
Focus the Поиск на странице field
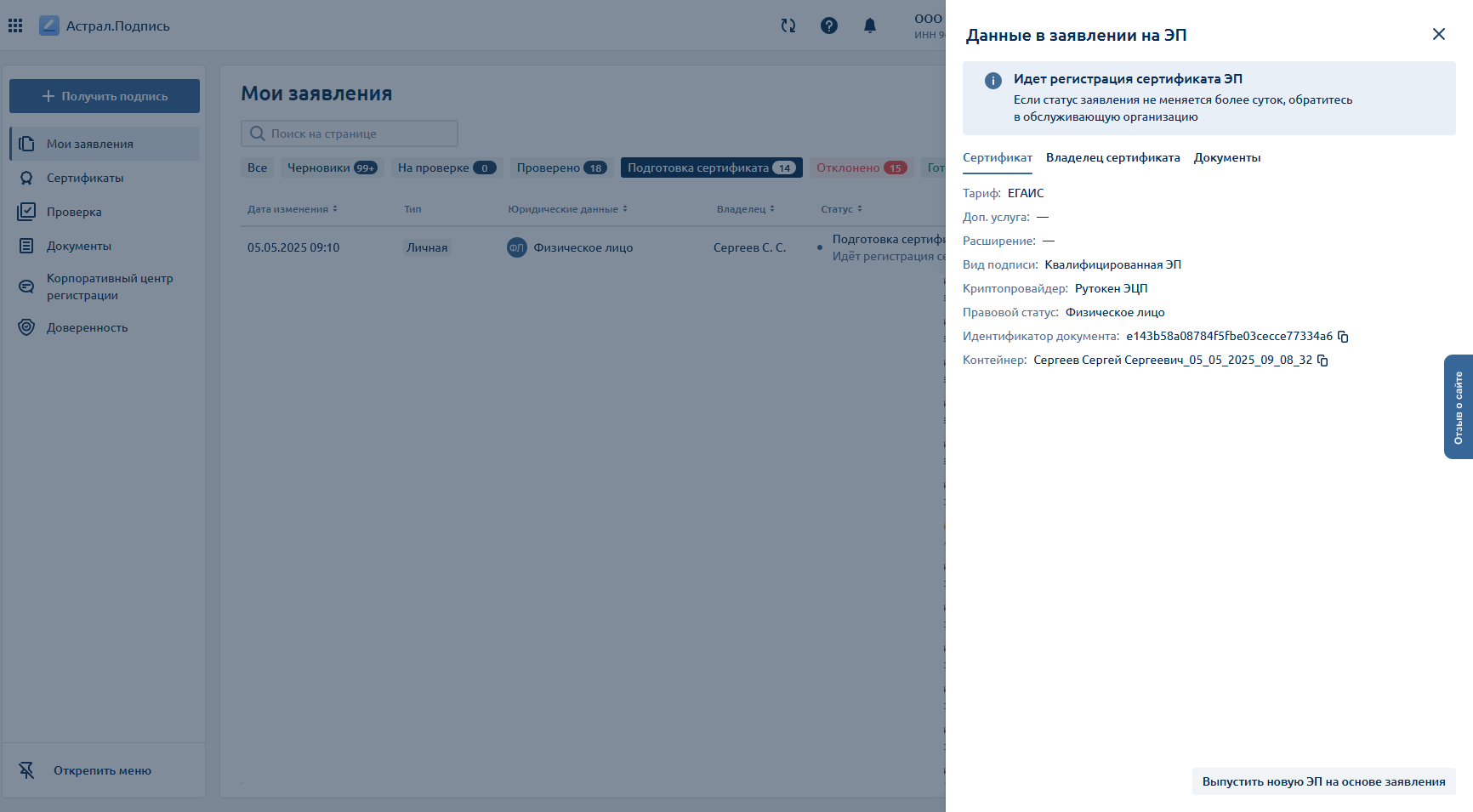[350, 133]
